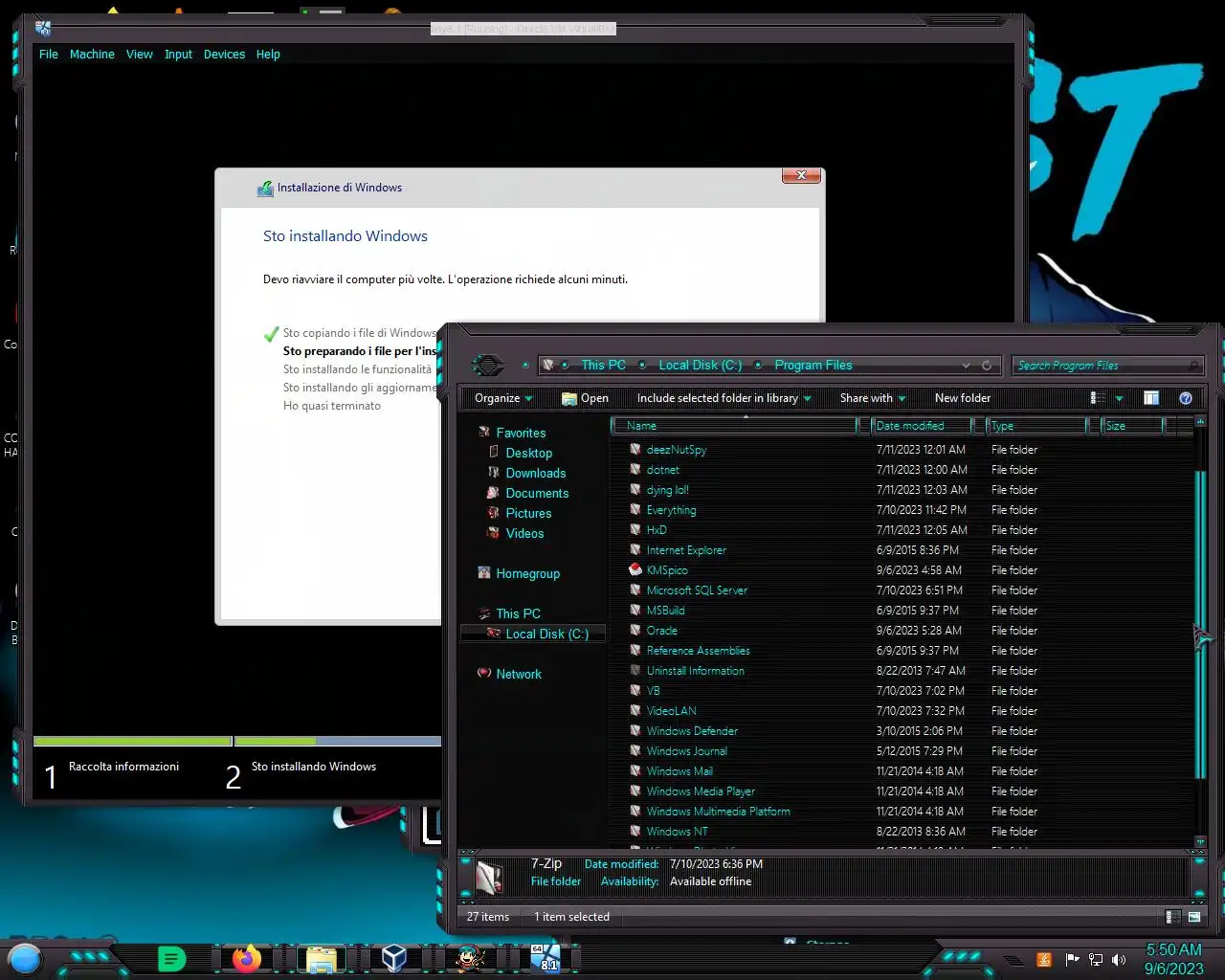Image resolution: width=1225 pixels, height=980 pixels.
Task: Sort by the Name column header
Action: (x=734, y=426)
